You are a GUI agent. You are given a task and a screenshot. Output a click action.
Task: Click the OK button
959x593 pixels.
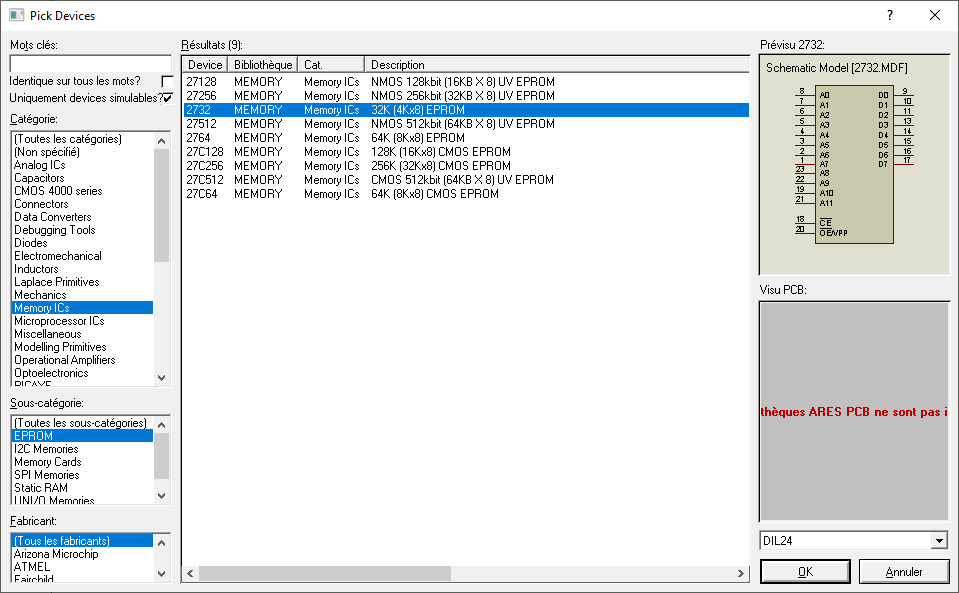(x=804, y=572)
